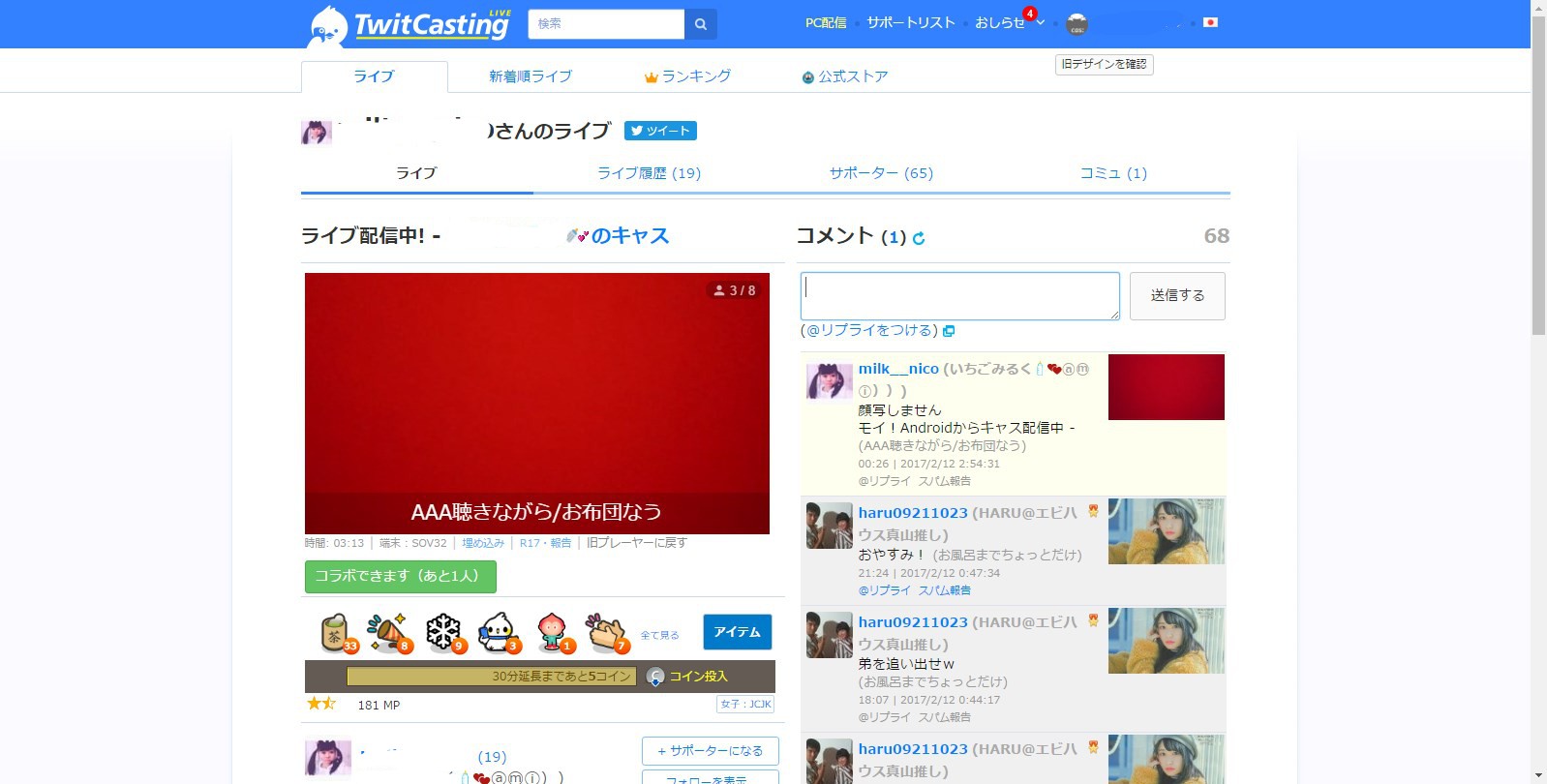Click のキャス live title link
Image resolution: width=1547 pixels, height=784 pixels.
pyautogui.click(x=629, y=236)
